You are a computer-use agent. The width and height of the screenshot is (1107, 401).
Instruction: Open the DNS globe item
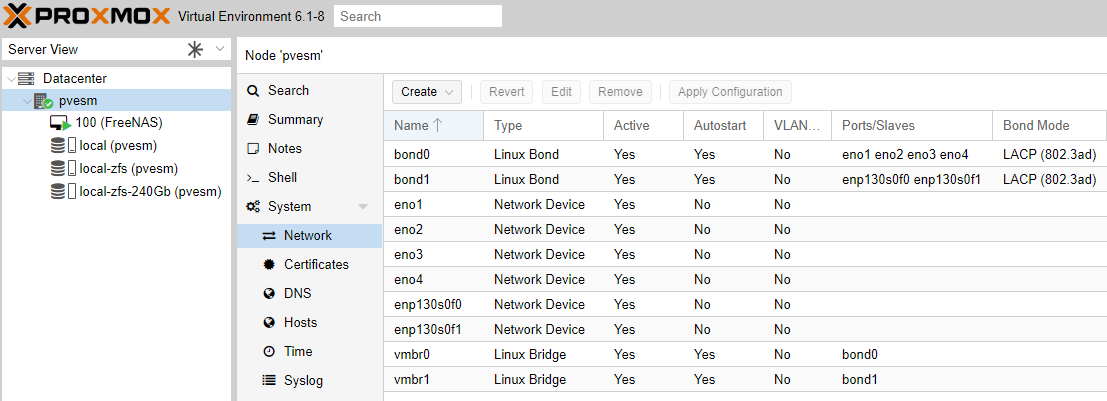289,293
